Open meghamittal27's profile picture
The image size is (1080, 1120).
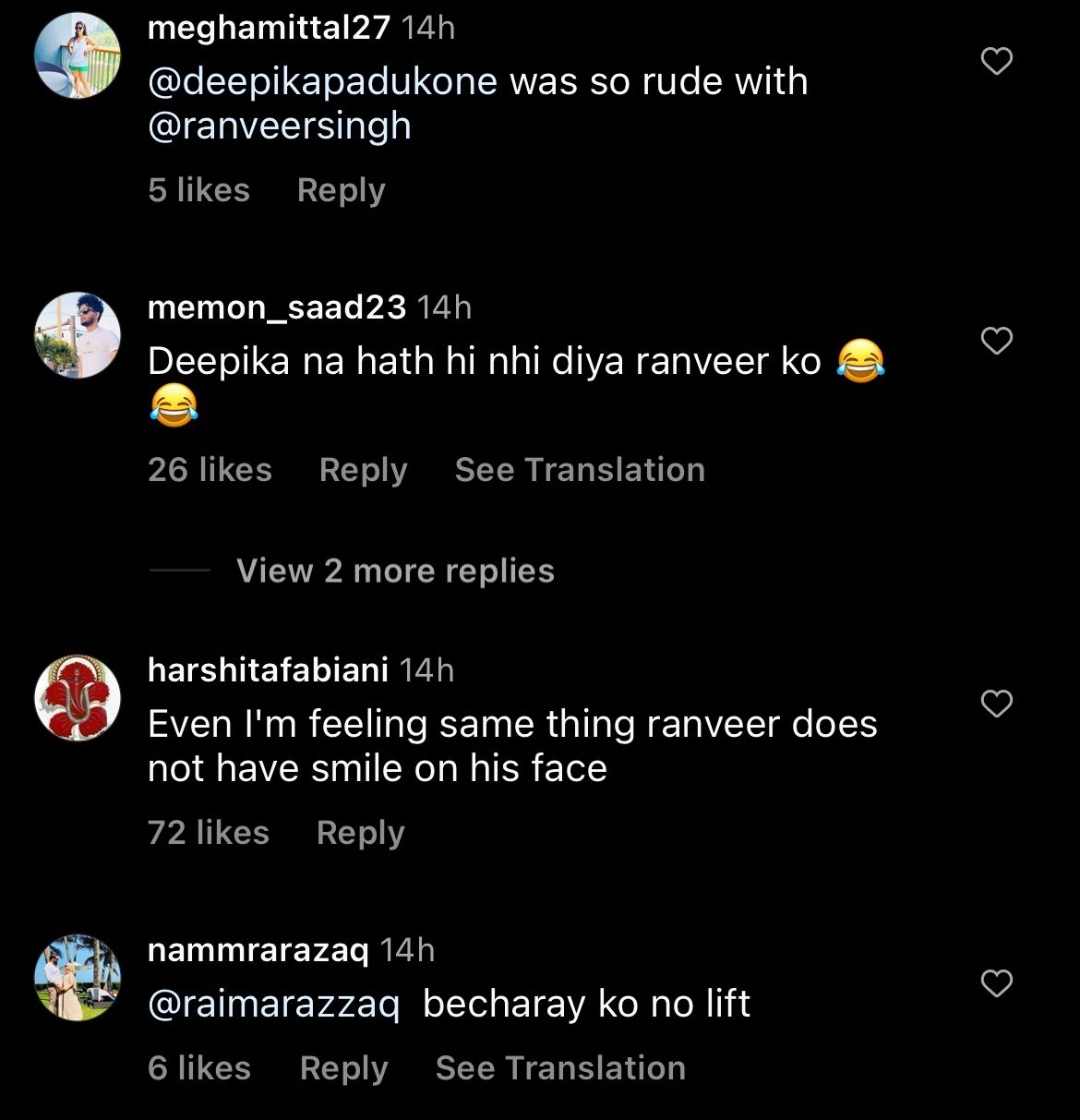[x=78, y=55]
